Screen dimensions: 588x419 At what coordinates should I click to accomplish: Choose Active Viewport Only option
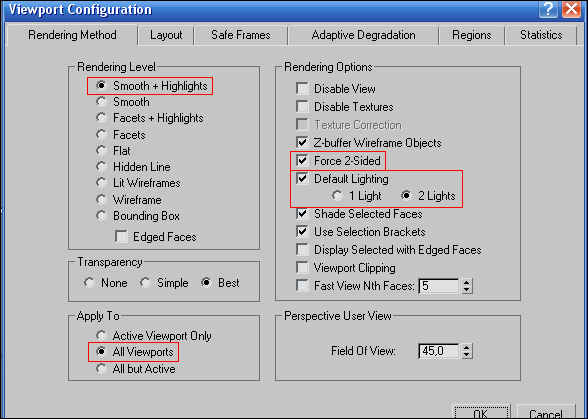click(101, 335)
